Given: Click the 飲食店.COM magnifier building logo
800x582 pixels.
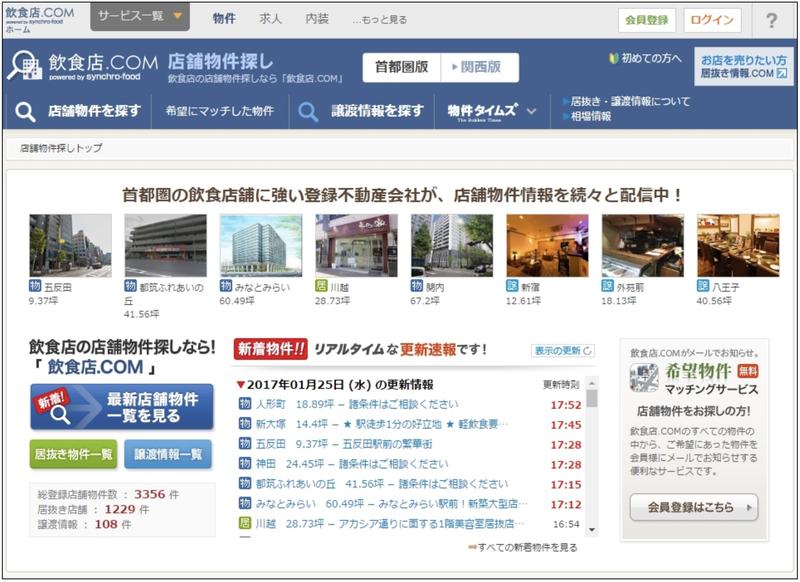Looking at the screenshot, I should click(x=24, y=65).
